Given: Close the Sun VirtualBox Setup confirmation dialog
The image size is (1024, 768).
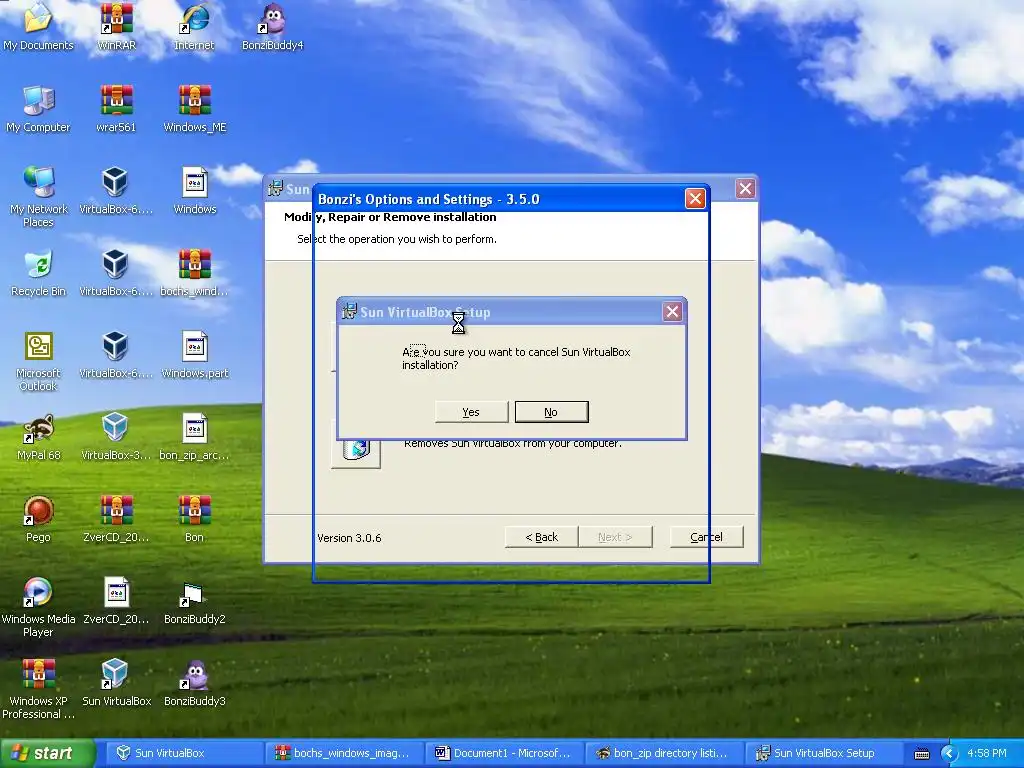Looking at the screenshot, I should pyautogui.click(x=672, y=312).
